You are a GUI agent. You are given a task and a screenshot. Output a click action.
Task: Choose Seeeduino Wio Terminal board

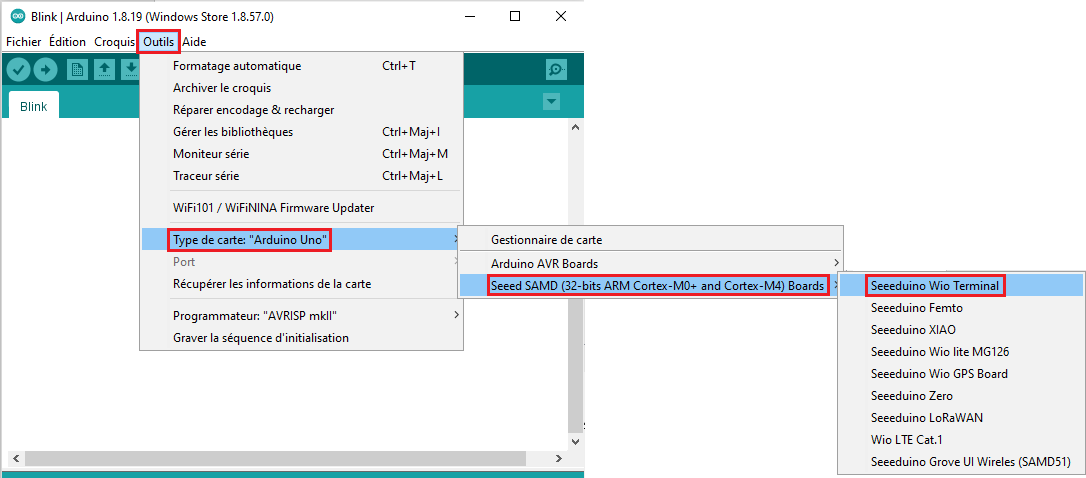pos(961,285)
